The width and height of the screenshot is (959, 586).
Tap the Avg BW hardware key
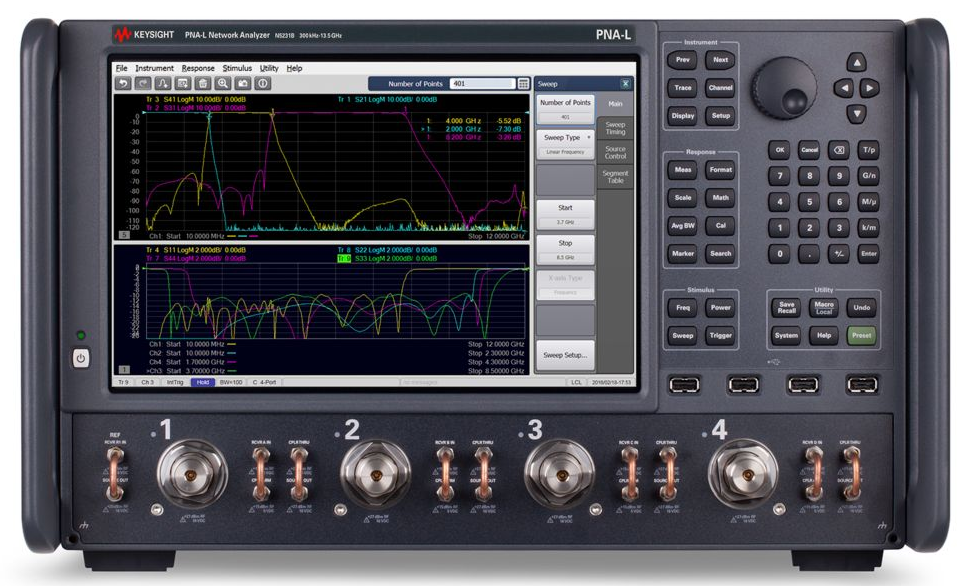pyautogui.click(x=683, y=226)
